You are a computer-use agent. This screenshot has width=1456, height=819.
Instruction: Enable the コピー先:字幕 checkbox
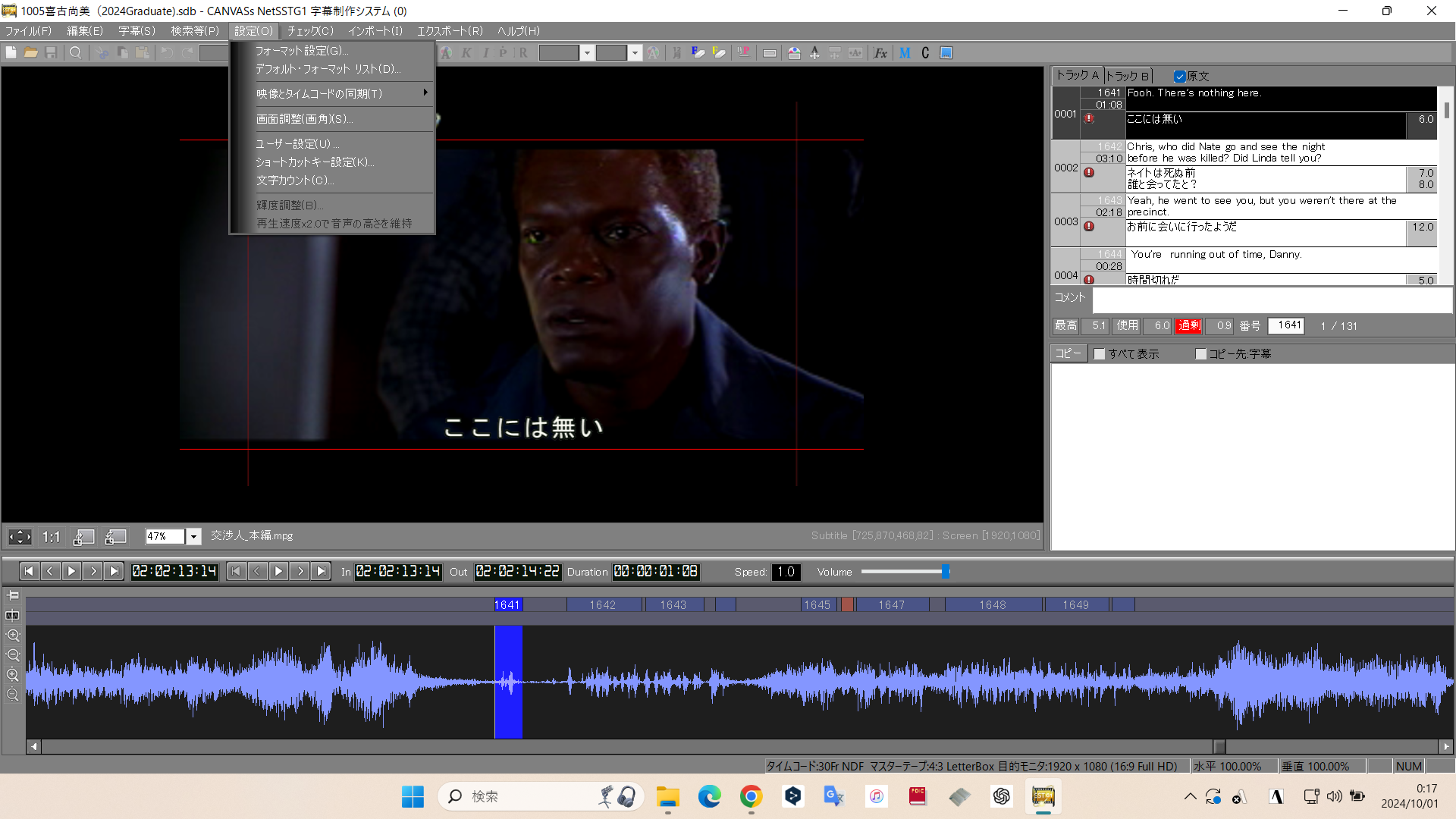[1200, 354]
